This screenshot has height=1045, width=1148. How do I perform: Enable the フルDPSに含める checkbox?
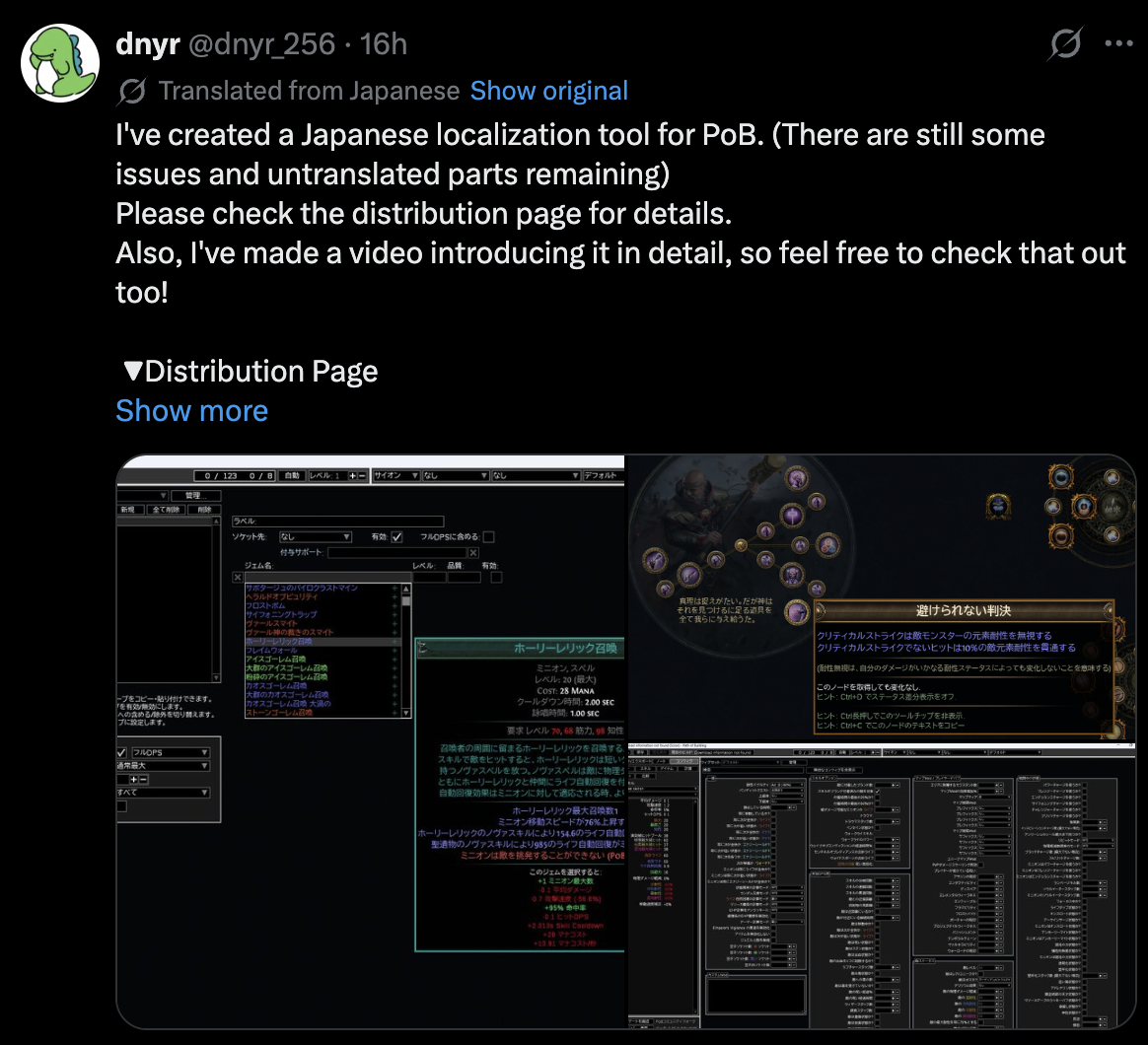tap(488, 537)
